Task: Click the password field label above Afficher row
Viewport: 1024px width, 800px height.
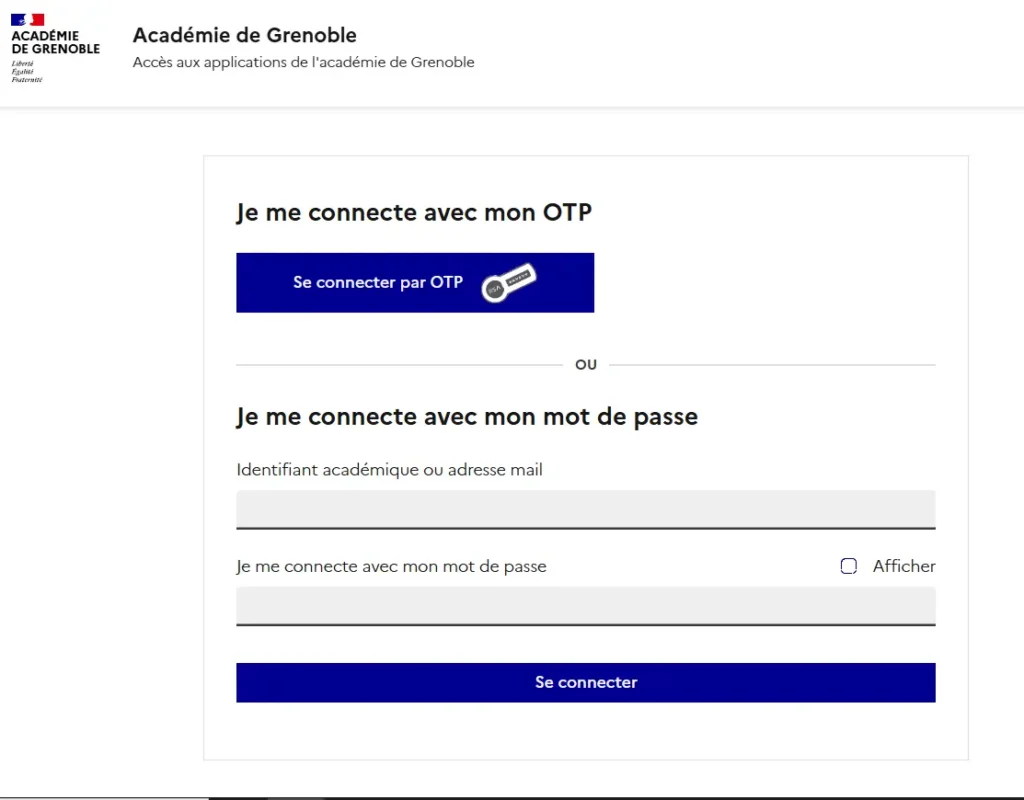Action: pyautogui.click(x=391, y=566)
